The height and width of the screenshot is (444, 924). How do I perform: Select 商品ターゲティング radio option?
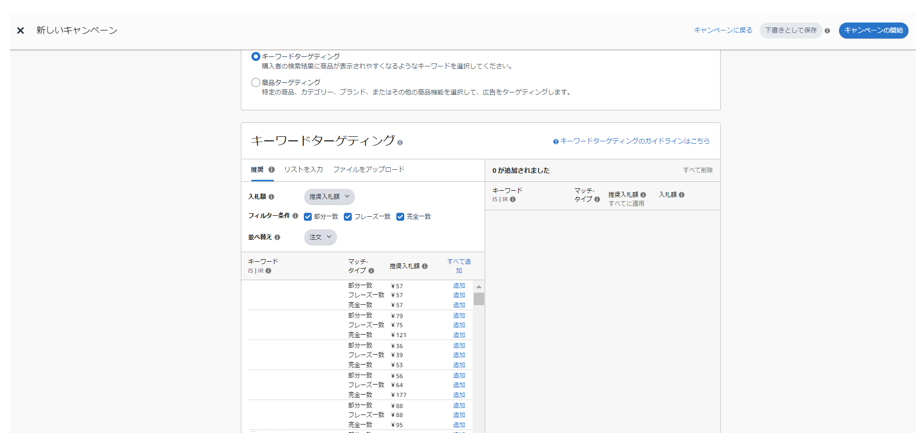256,83
